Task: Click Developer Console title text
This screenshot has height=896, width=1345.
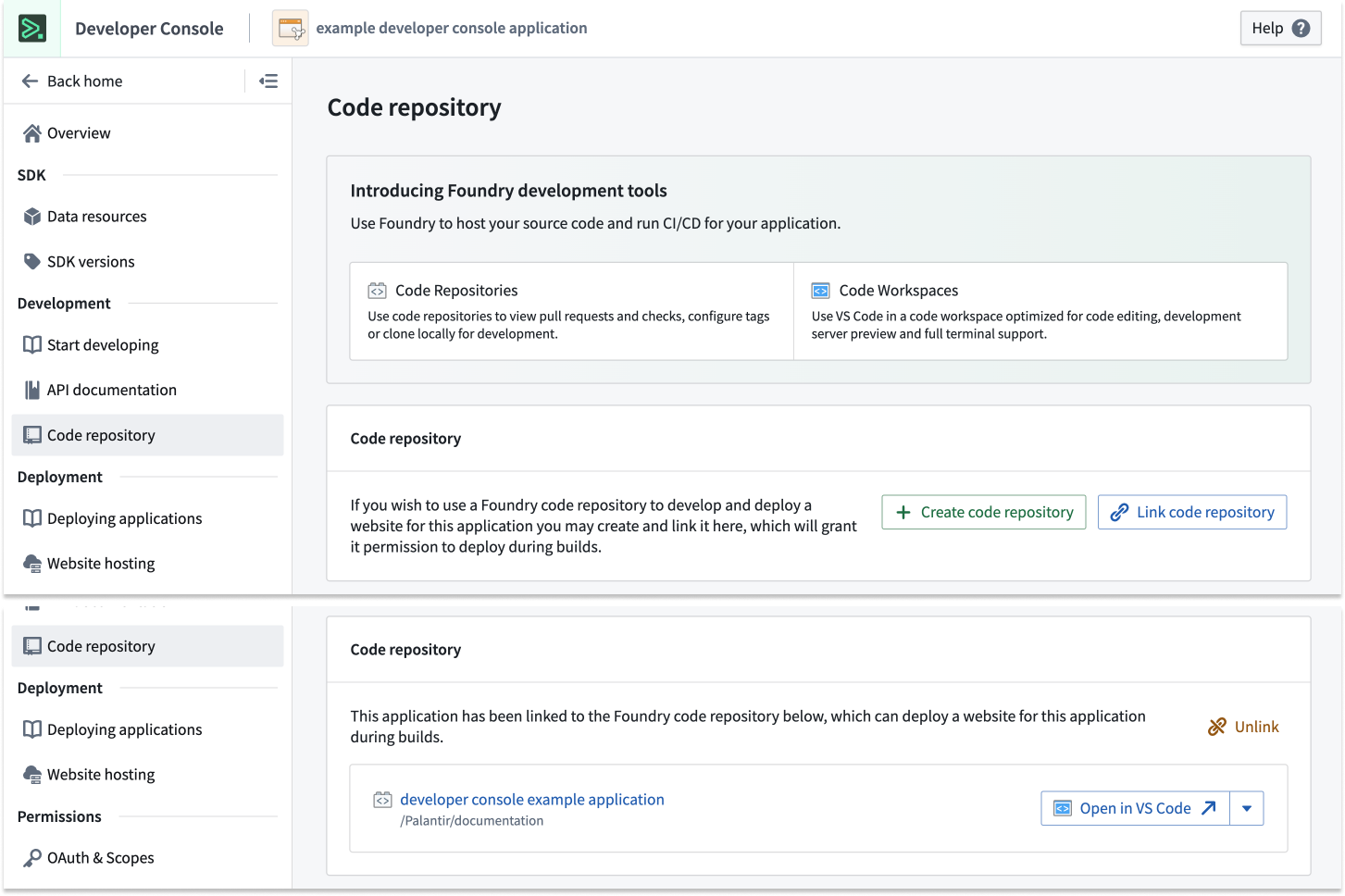Action: (149, 29)
